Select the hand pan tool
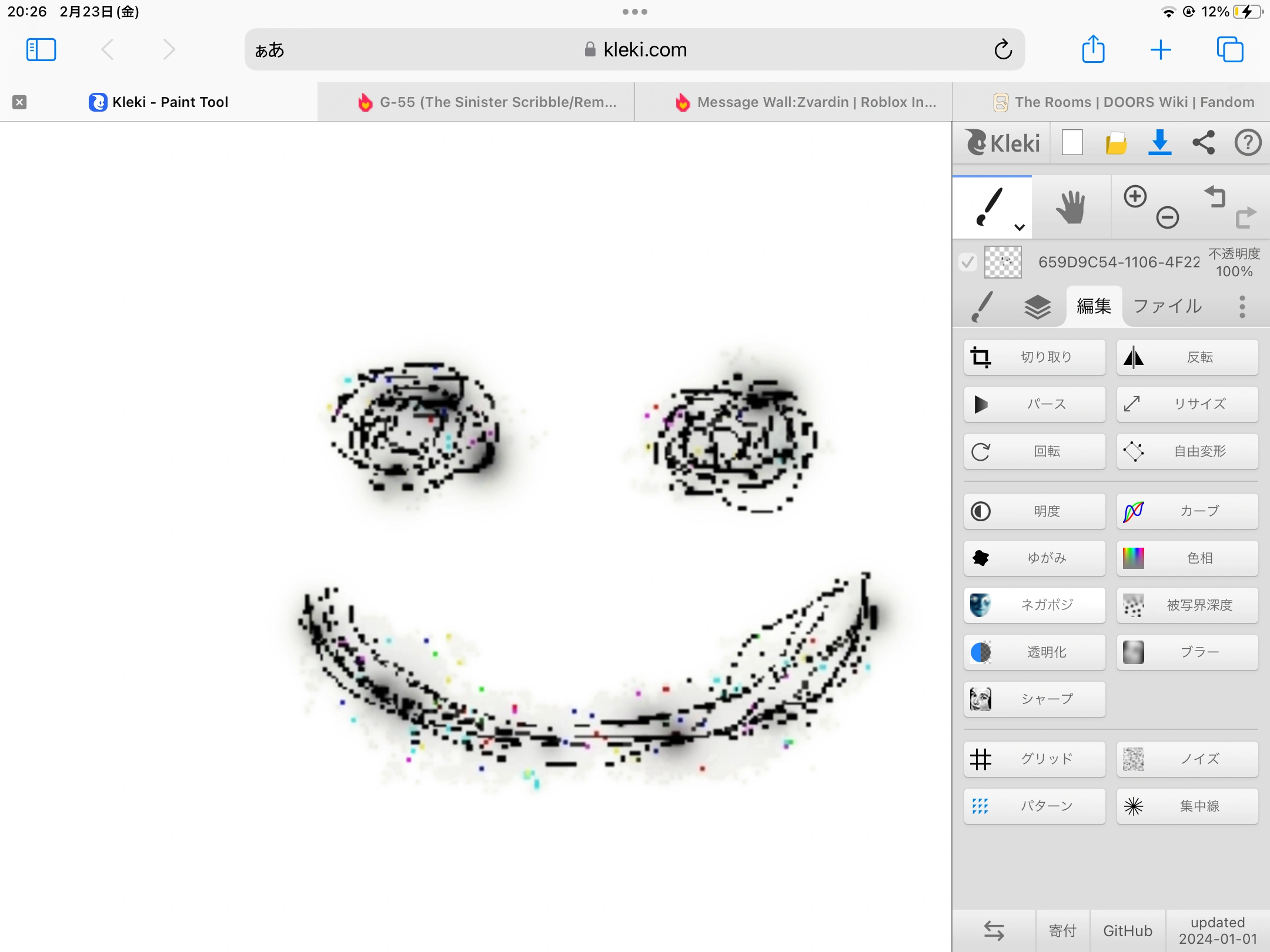1270x952 pixels. tap(1071, 207)
